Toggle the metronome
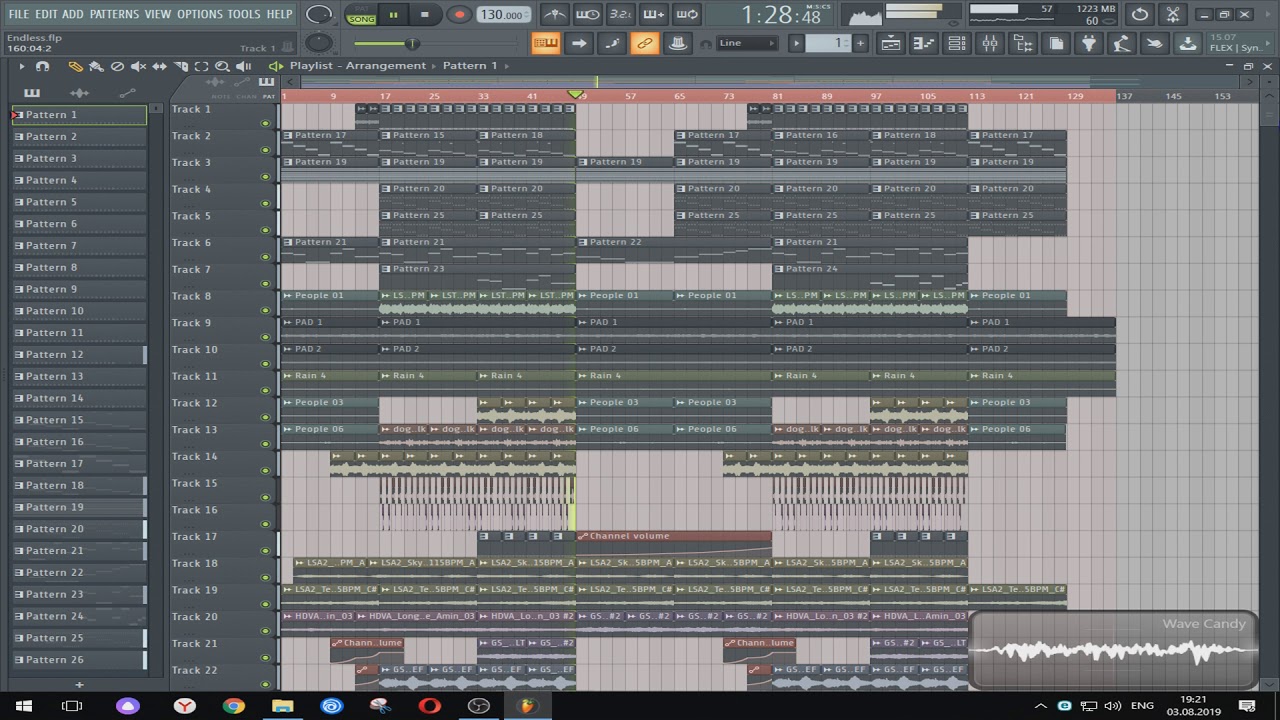 (x=554, y=14)
